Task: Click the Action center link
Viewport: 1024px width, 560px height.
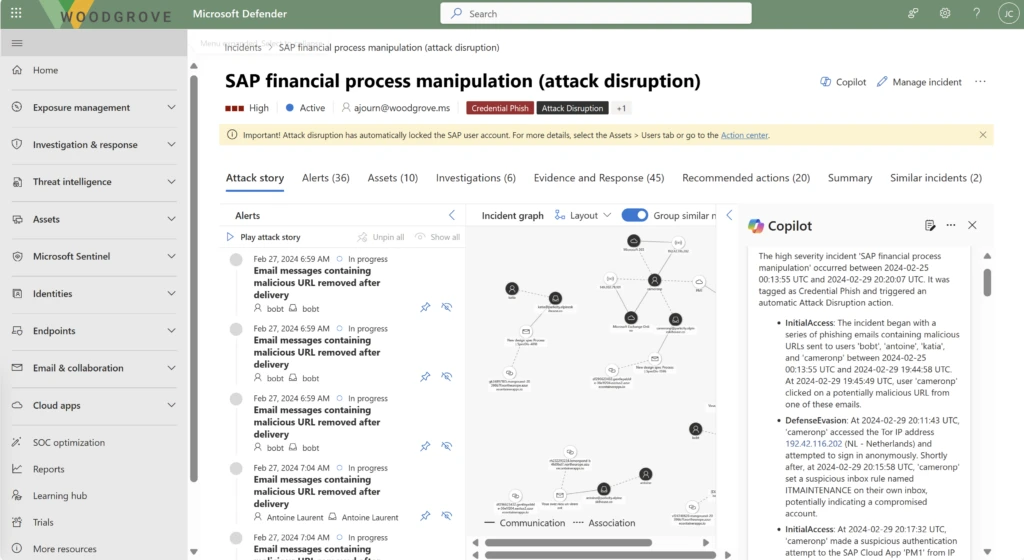Action: point(744,135)
